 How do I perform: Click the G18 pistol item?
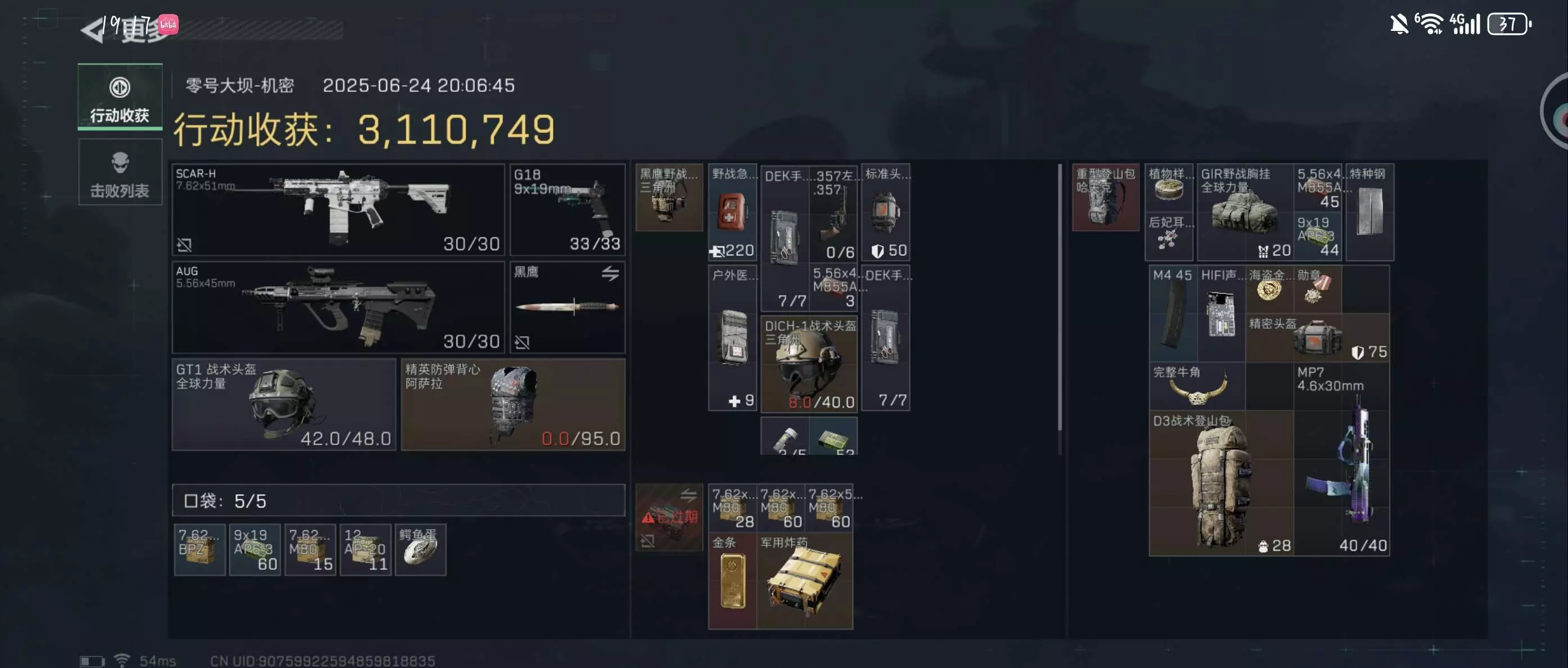[567, 210]
